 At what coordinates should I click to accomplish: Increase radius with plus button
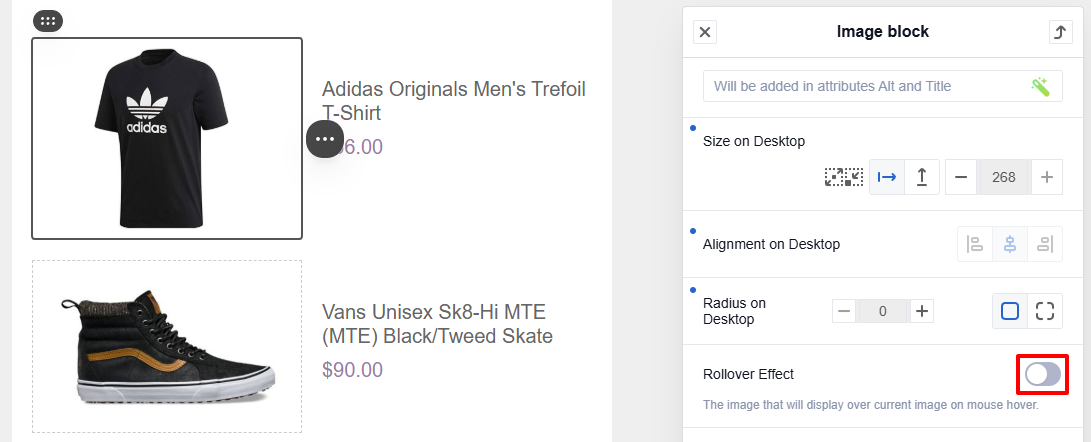click(x=922, y=311)
